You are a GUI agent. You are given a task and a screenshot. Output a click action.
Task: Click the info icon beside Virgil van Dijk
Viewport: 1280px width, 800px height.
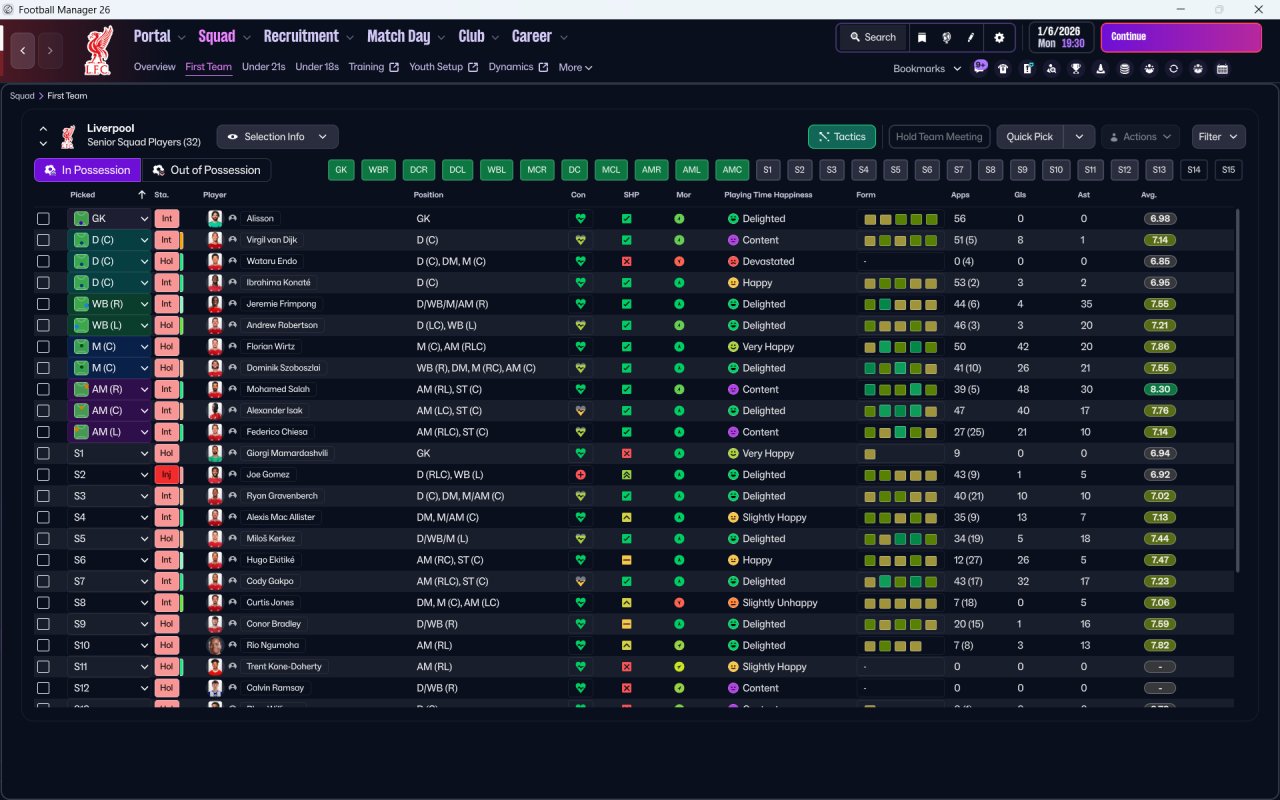233,240
